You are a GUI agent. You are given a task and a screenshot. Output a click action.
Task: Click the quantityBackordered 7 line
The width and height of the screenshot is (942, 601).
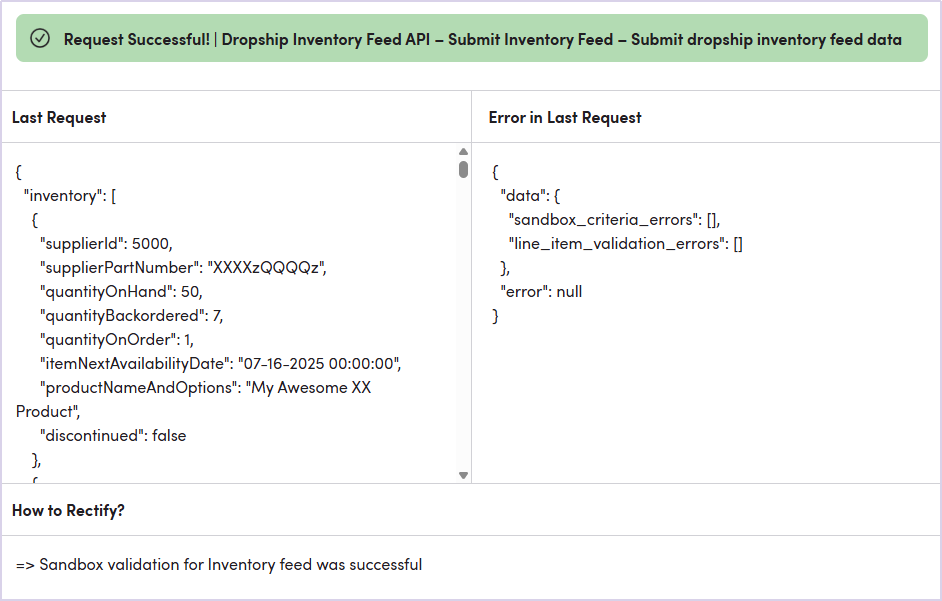(x=131, y=315)
